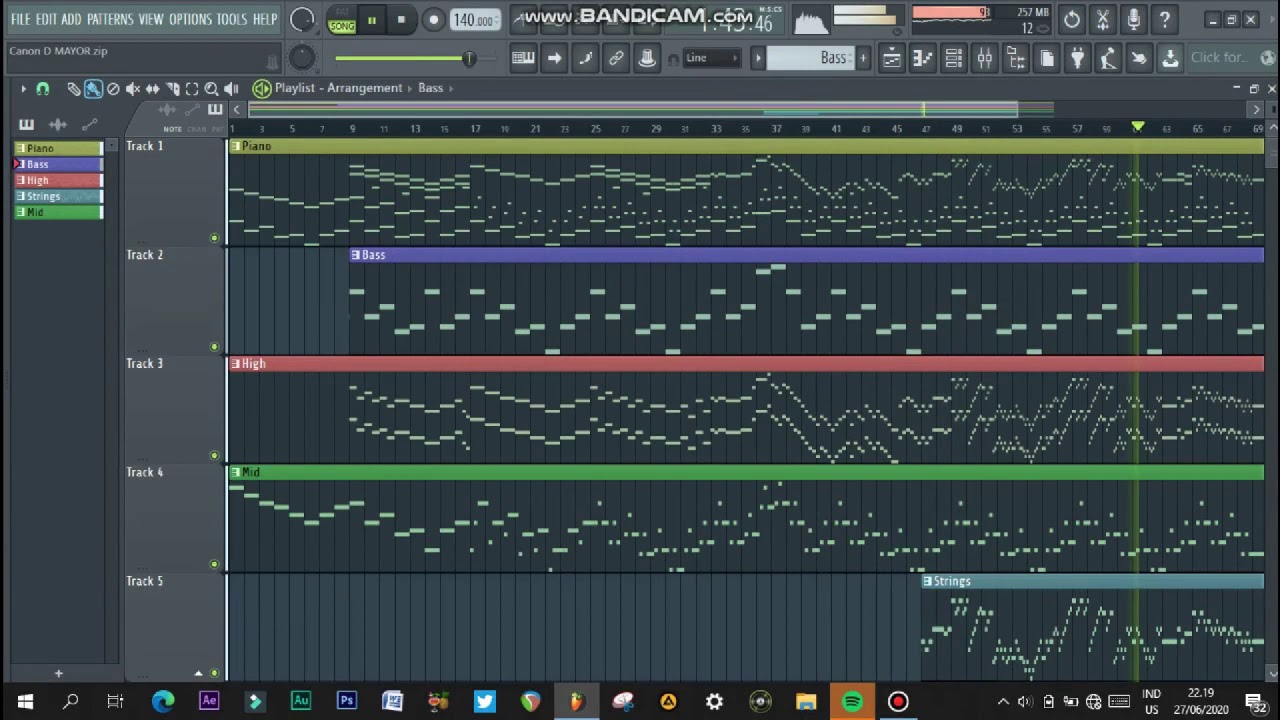Mute Track 2 using its green dot
Image resolution: width=1280 pixels, height=720 pixels.
[214, 347]
